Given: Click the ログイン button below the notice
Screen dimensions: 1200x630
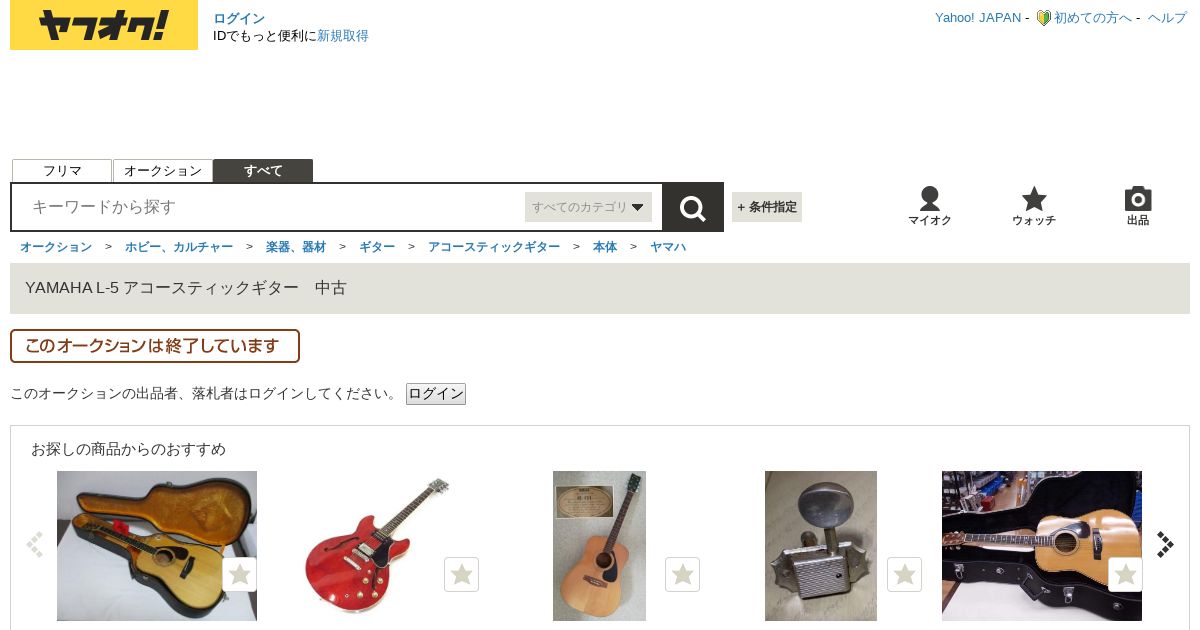Looking at the screenshot, I should pyautogui.click(x=436, y=394).
